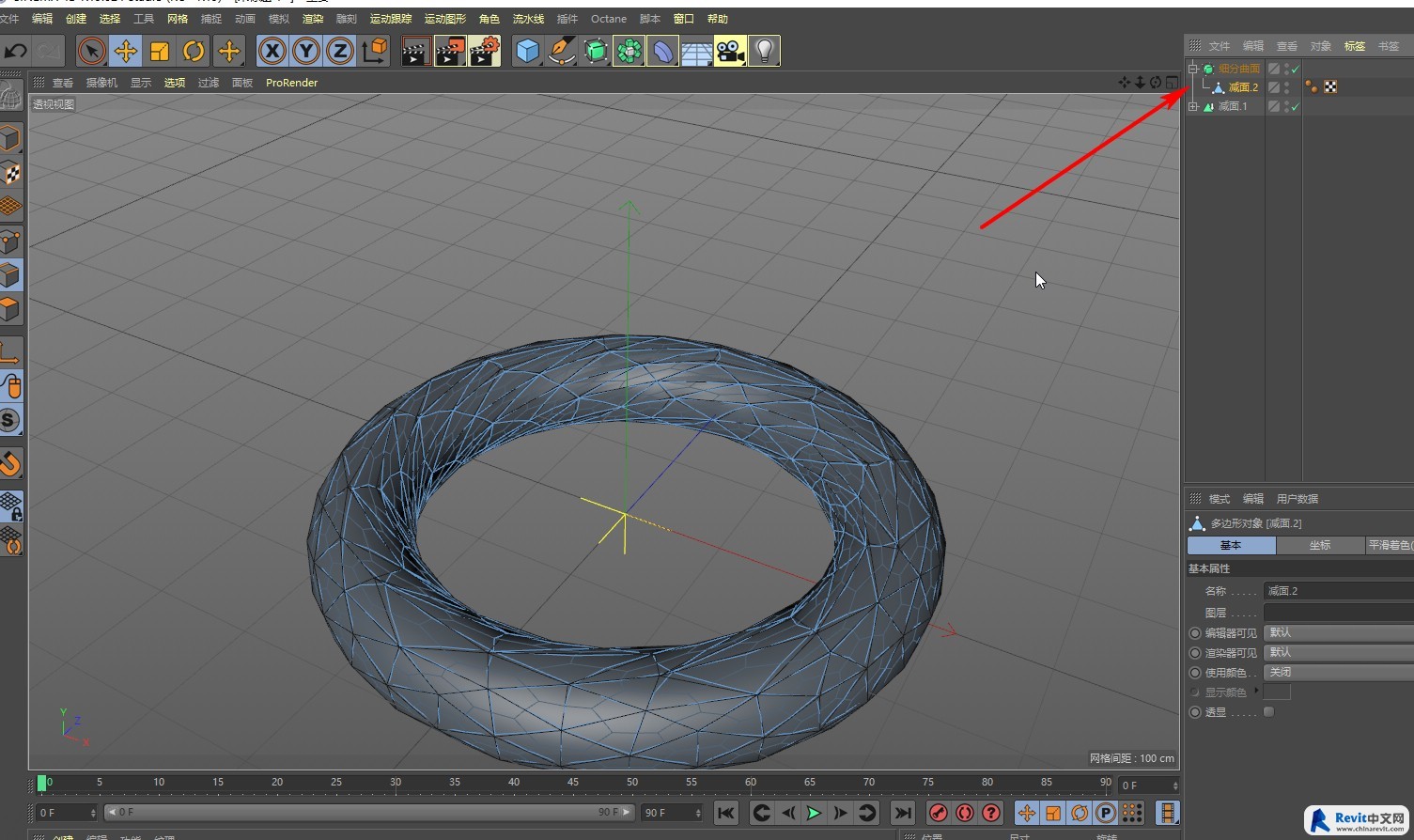The height and width of the screenshot is (840, 1414).
Task: Enable Points mode in left toolbar
Action: pyautogui.click(x=10, y=241)
